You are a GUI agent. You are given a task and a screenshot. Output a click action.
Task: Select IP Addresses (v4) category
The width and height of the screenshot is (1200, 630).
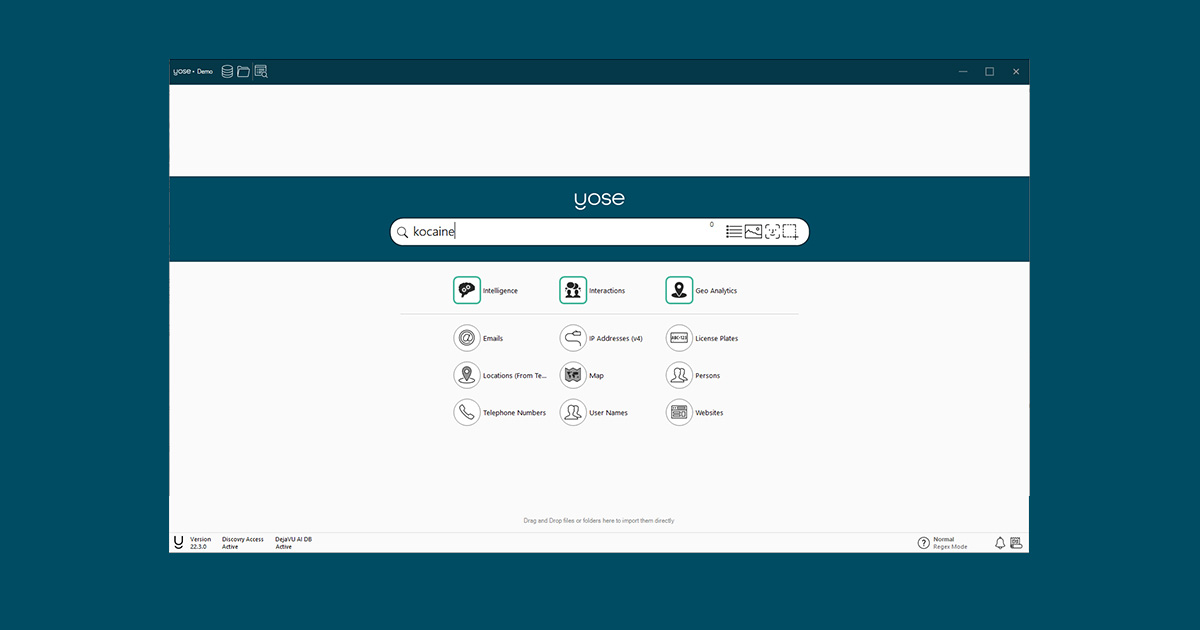pos(573,339)
